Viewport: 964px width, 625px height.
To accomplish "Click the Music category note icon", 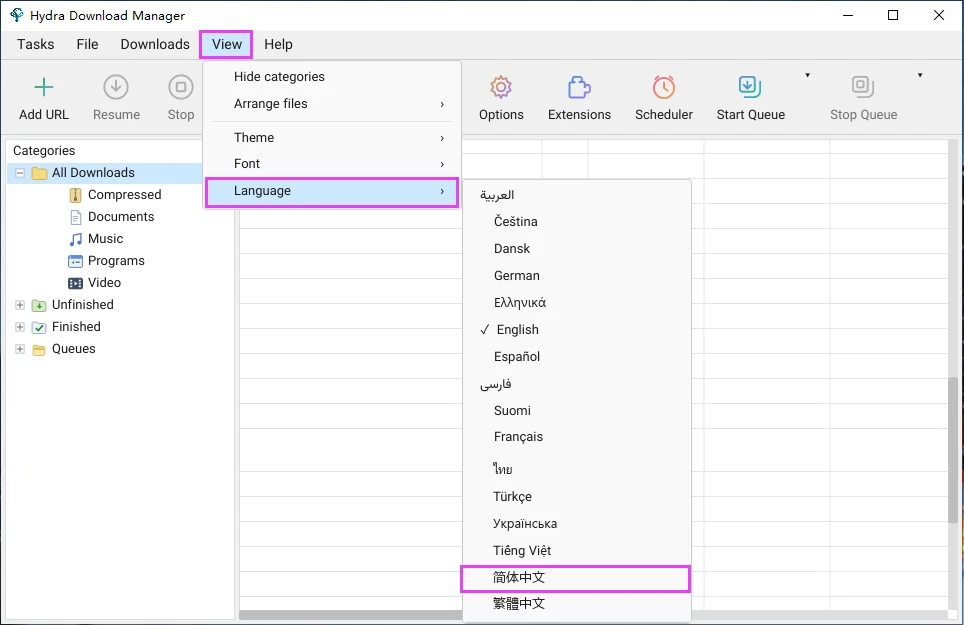I will tap(75, 239).
